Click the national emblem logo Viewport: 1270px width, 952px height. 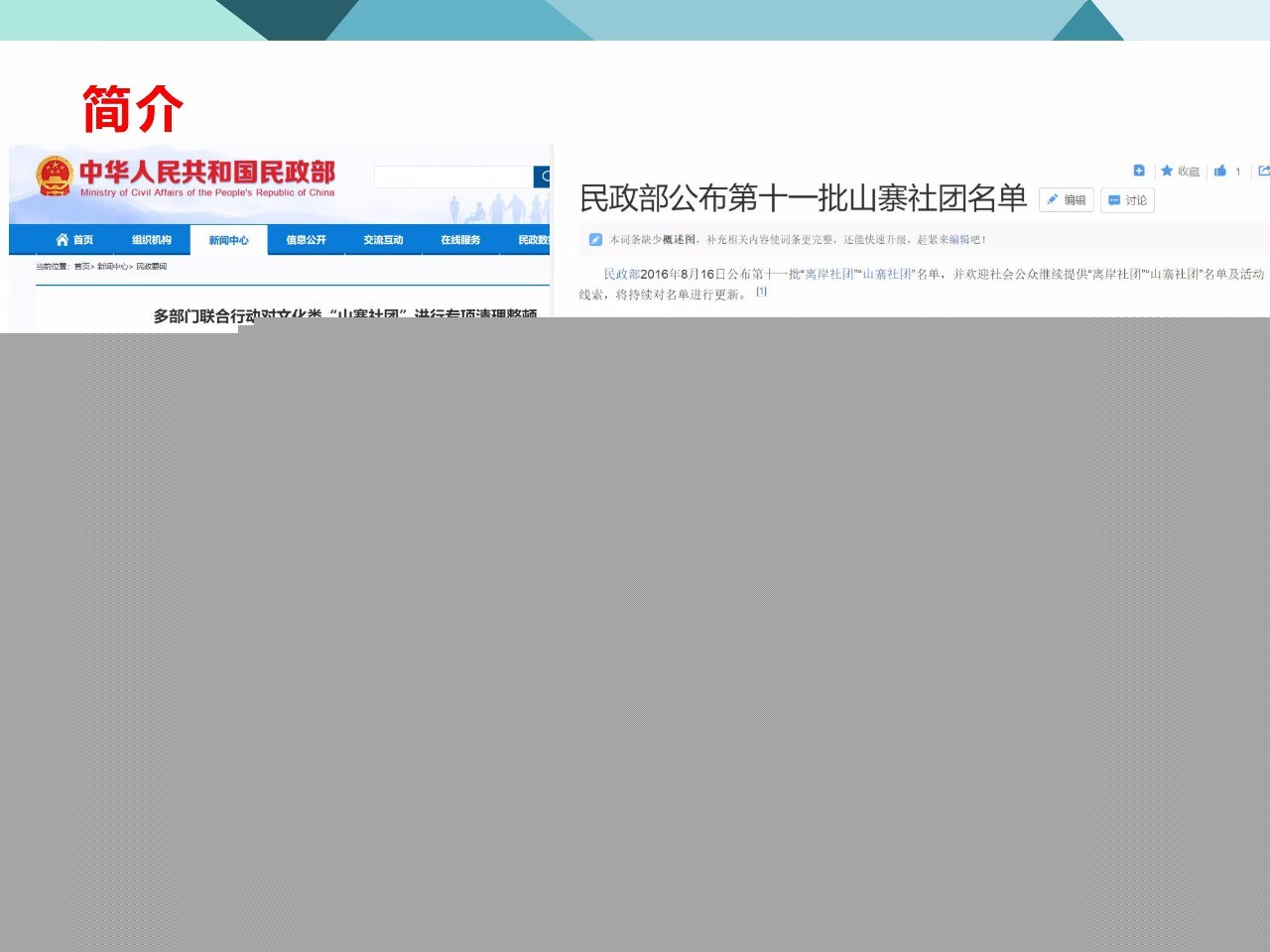click(x=55, y=177)
